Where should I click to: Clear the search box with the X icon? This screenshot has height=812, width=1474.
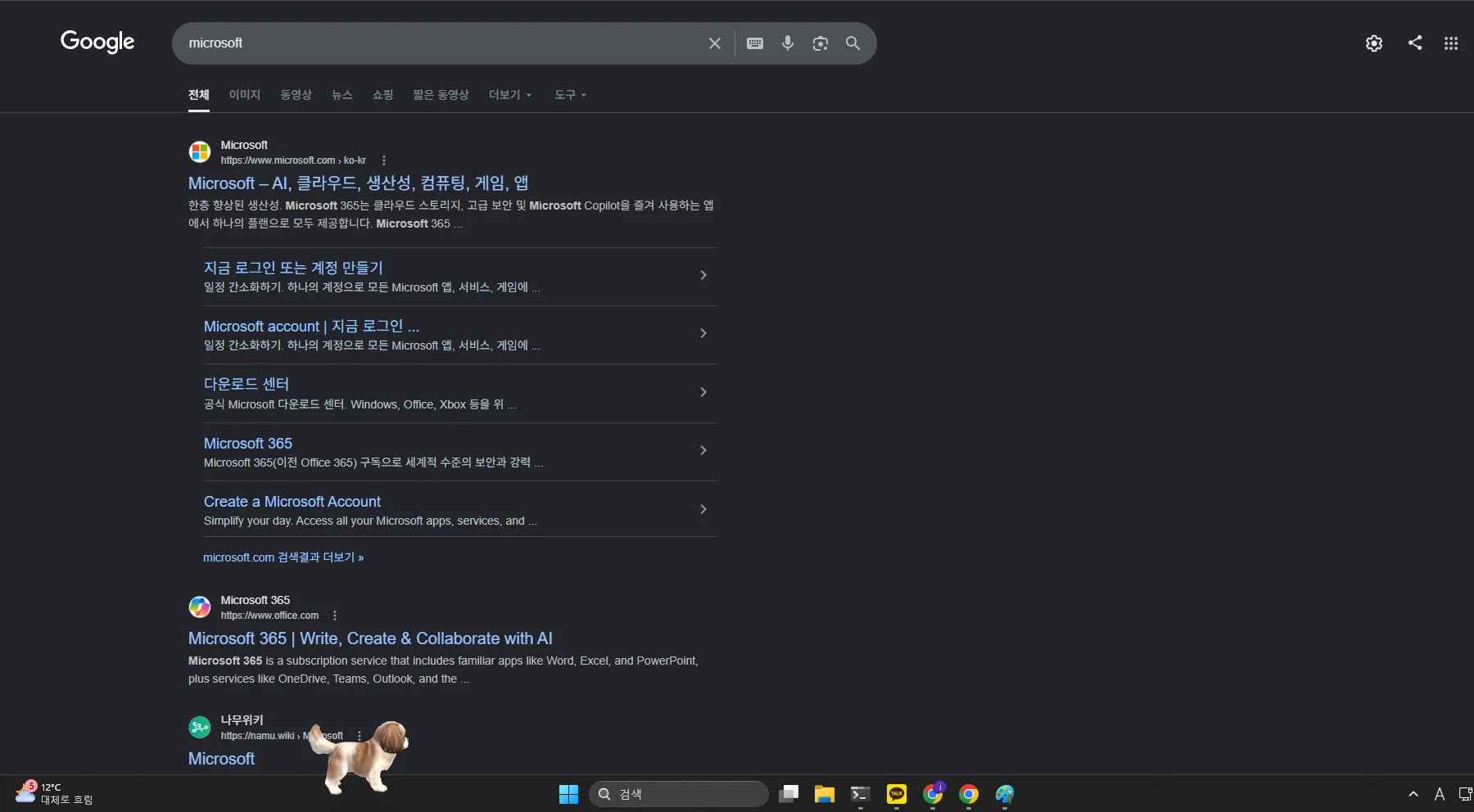(715, 43)
